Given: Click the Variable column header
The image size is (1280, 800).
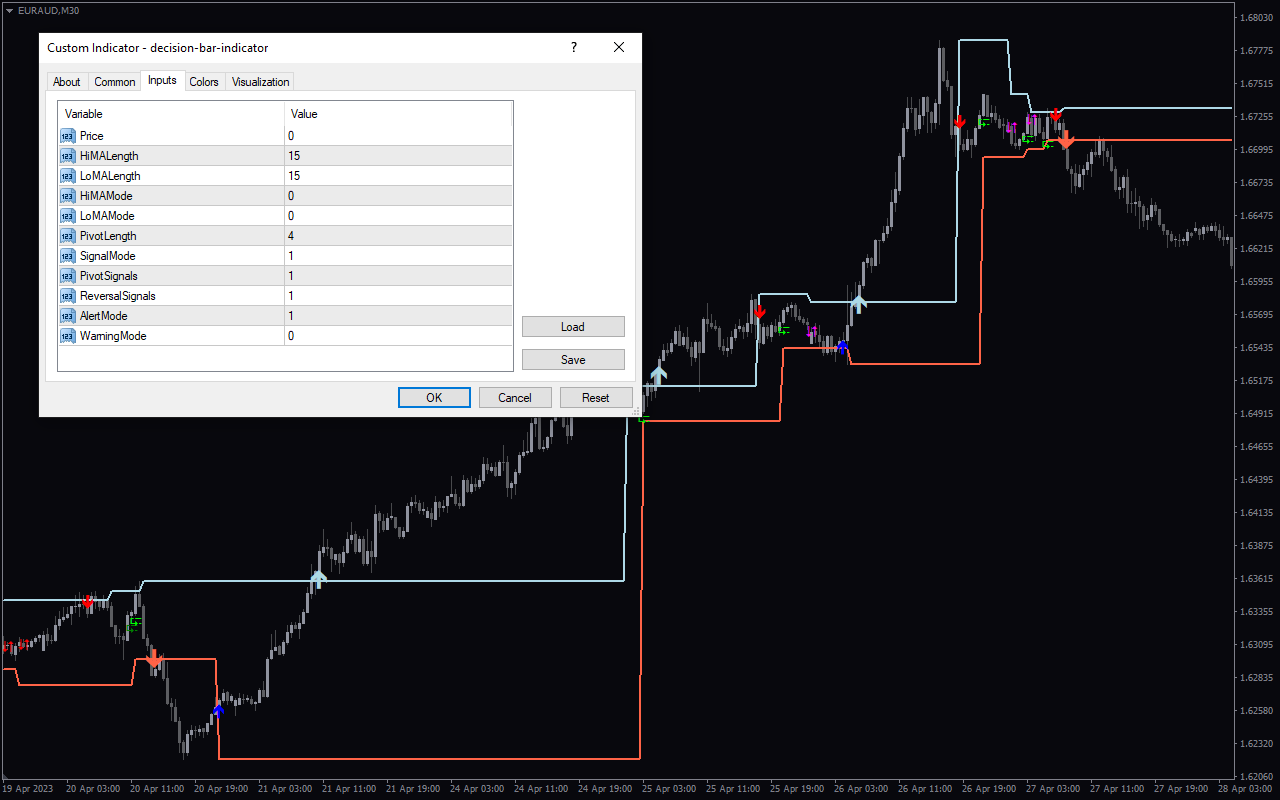Looking at the screenshot, I should pos(171,114).
